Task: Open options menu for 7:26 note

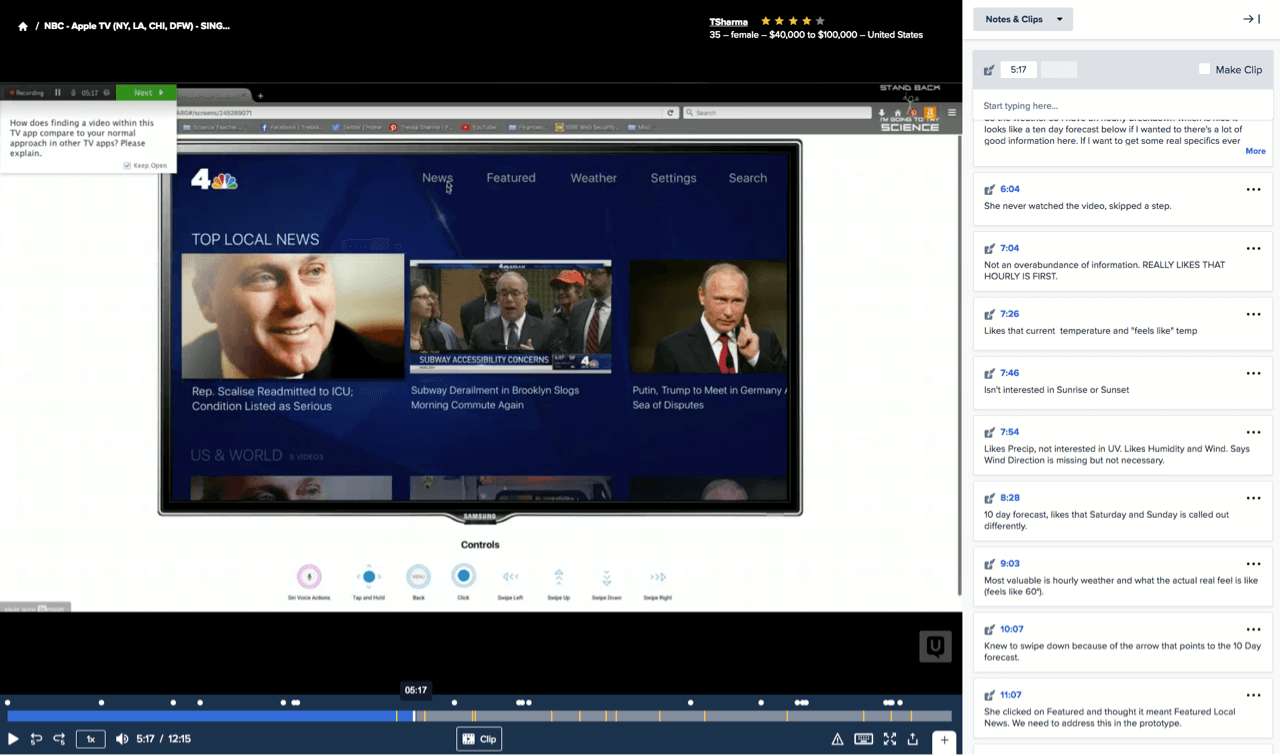Action: [1253, 315]
